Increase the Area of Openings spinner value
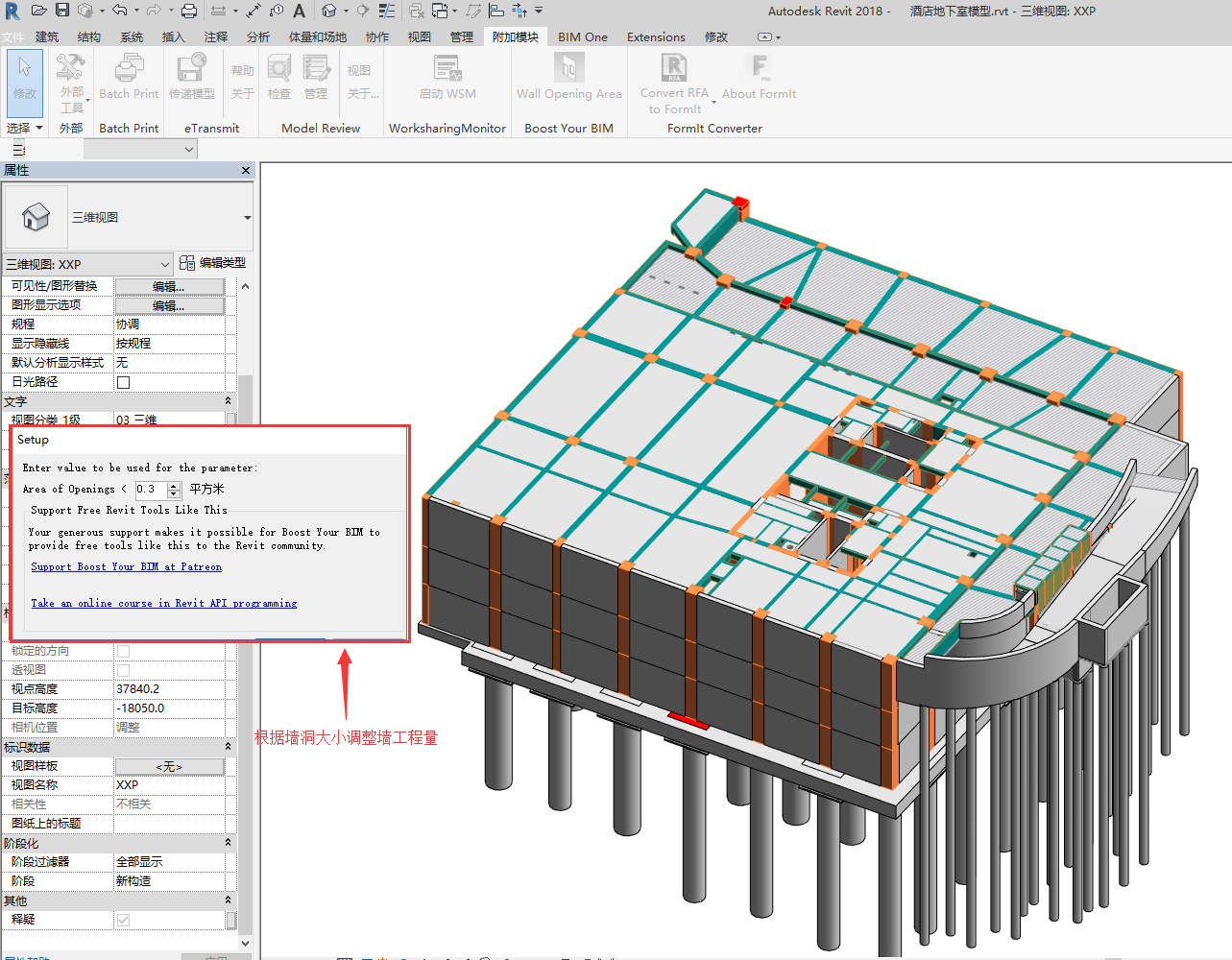1232x960 pixels. [174, 486]
